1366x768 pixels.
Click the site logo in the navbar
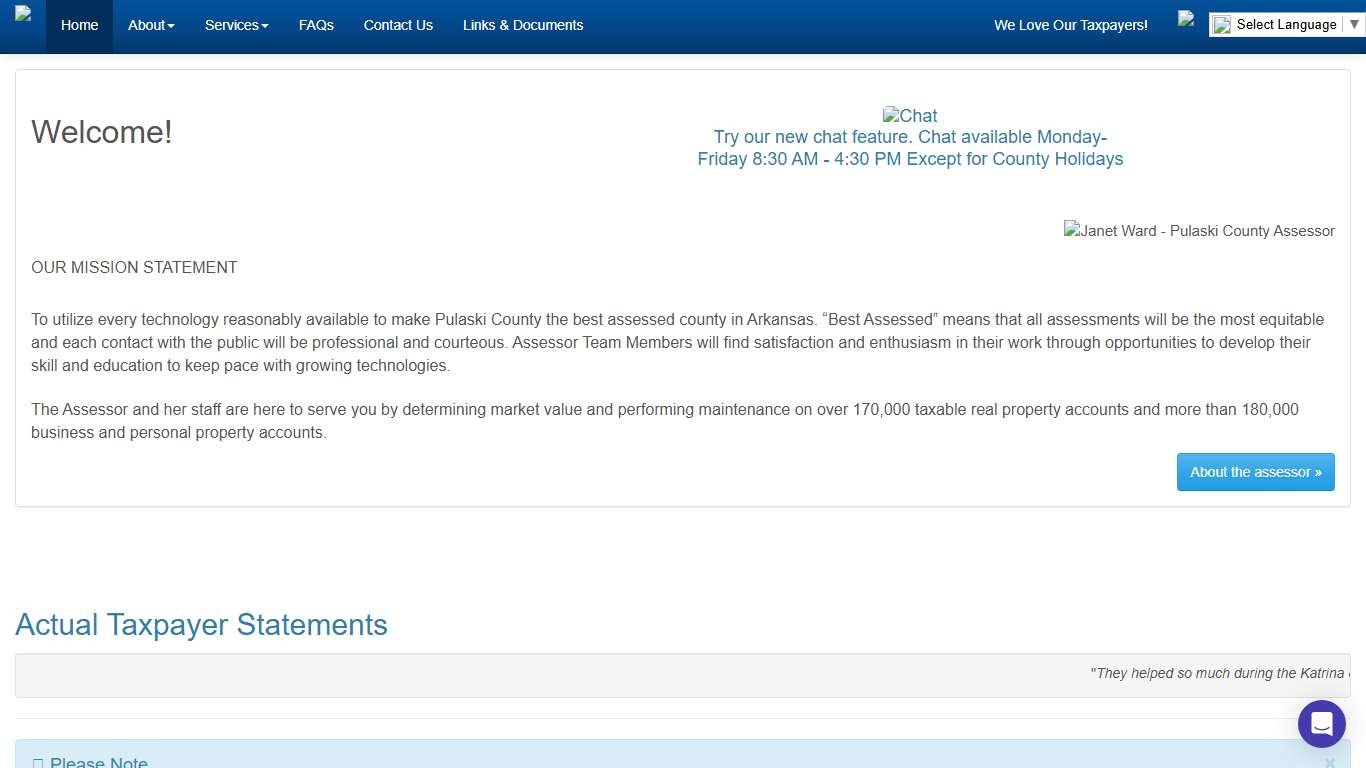23,14
